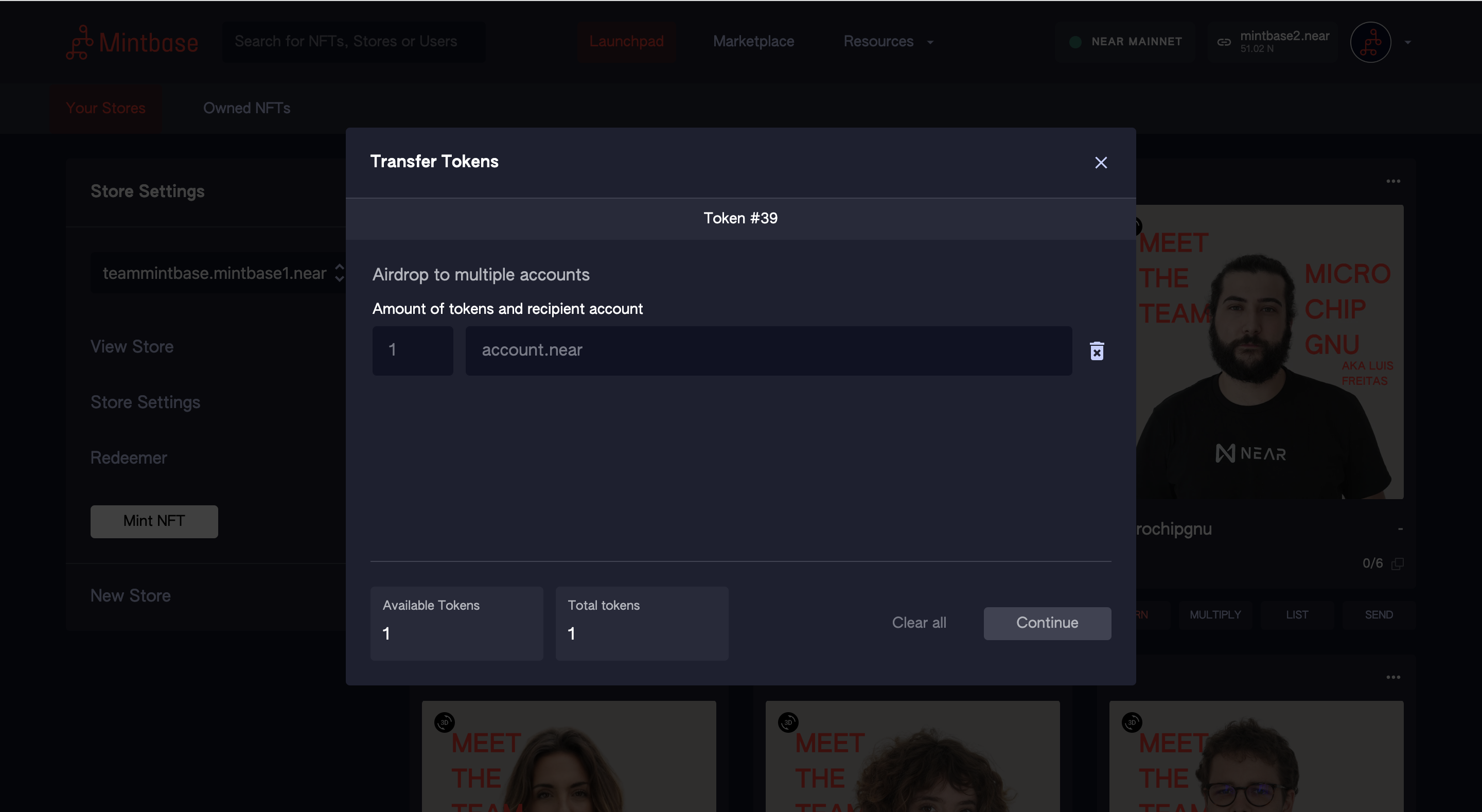Image resolution: width=1482 pixels, height=812 pixels.
Task: Click the account.near recipient field
Action: point(769,350)
